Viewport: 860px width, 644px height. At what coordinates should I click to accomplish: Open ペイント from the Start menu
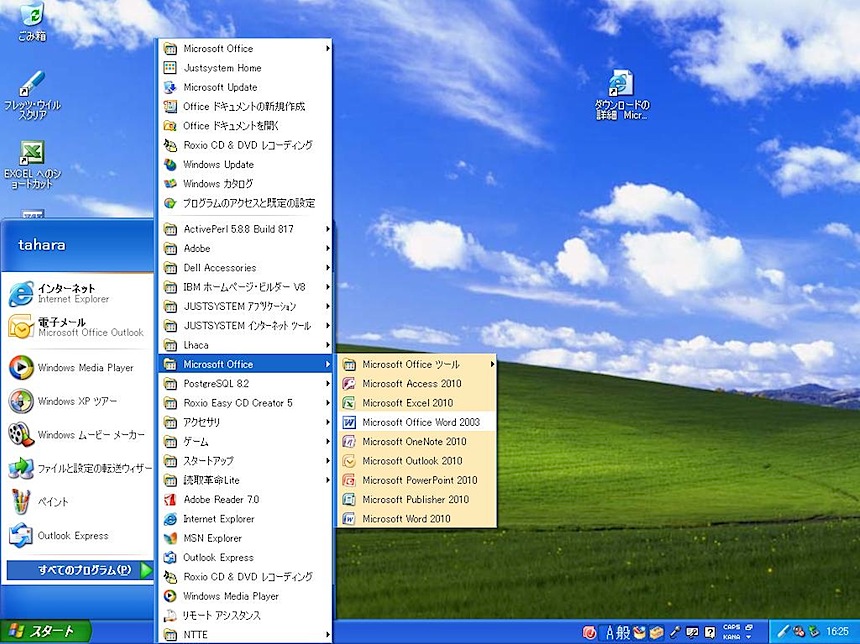[x=77, y=501]
